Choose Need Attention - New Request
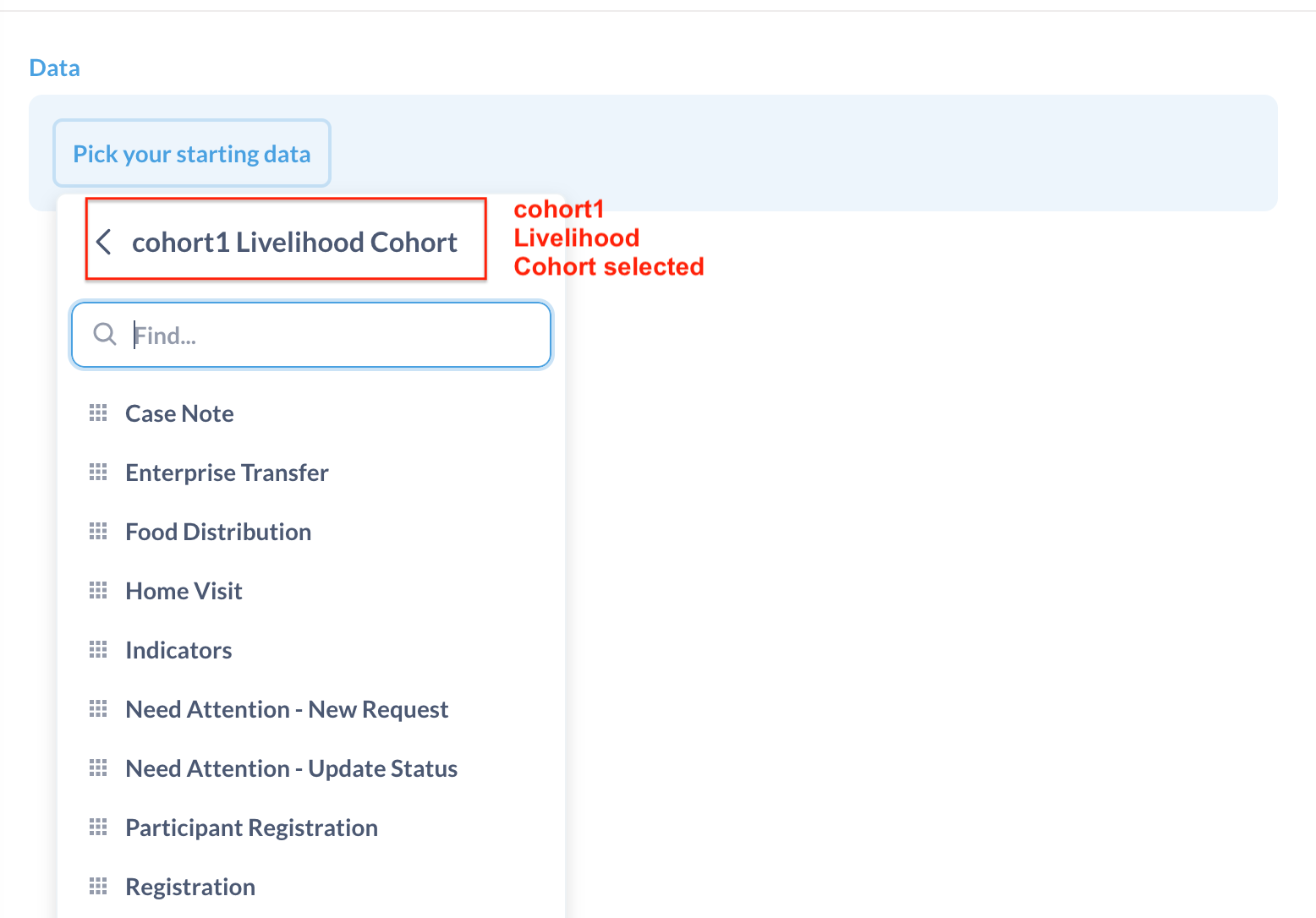Image resolution: width=1316 pixels, height=918 pixels. pos(287,708)
